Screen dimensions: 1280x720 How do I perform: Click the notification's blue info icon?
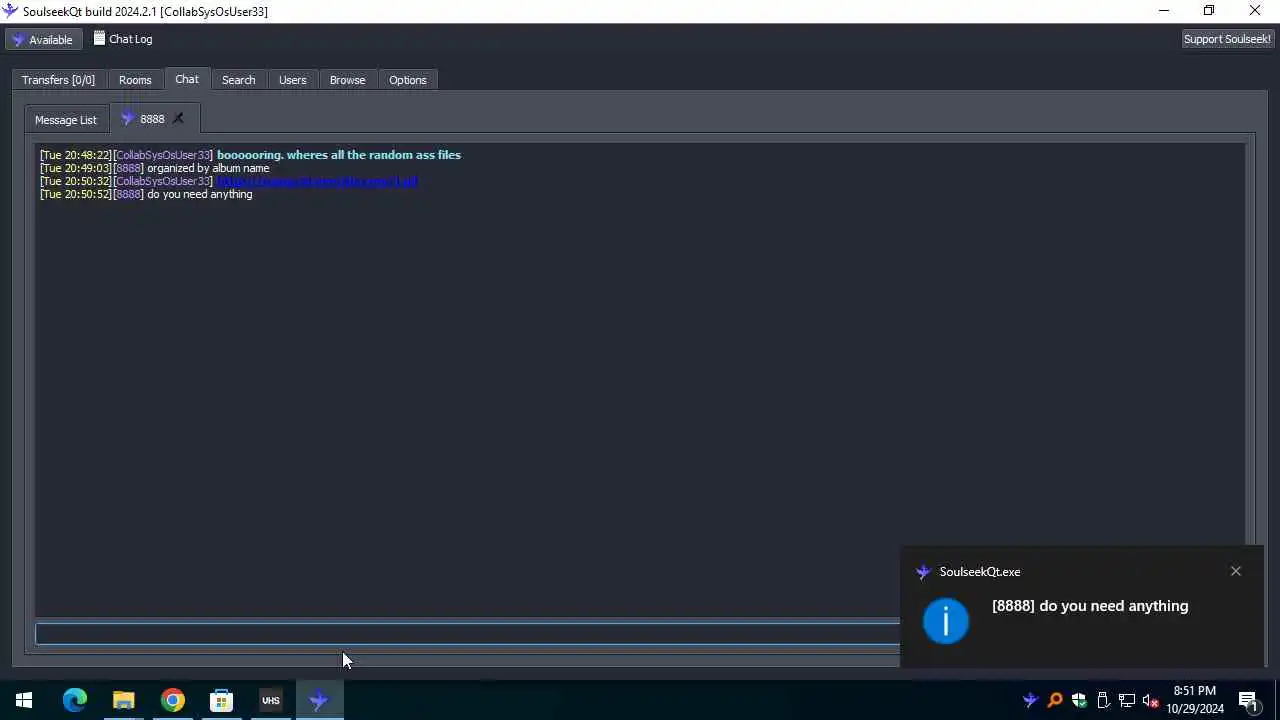click(946, 621)
